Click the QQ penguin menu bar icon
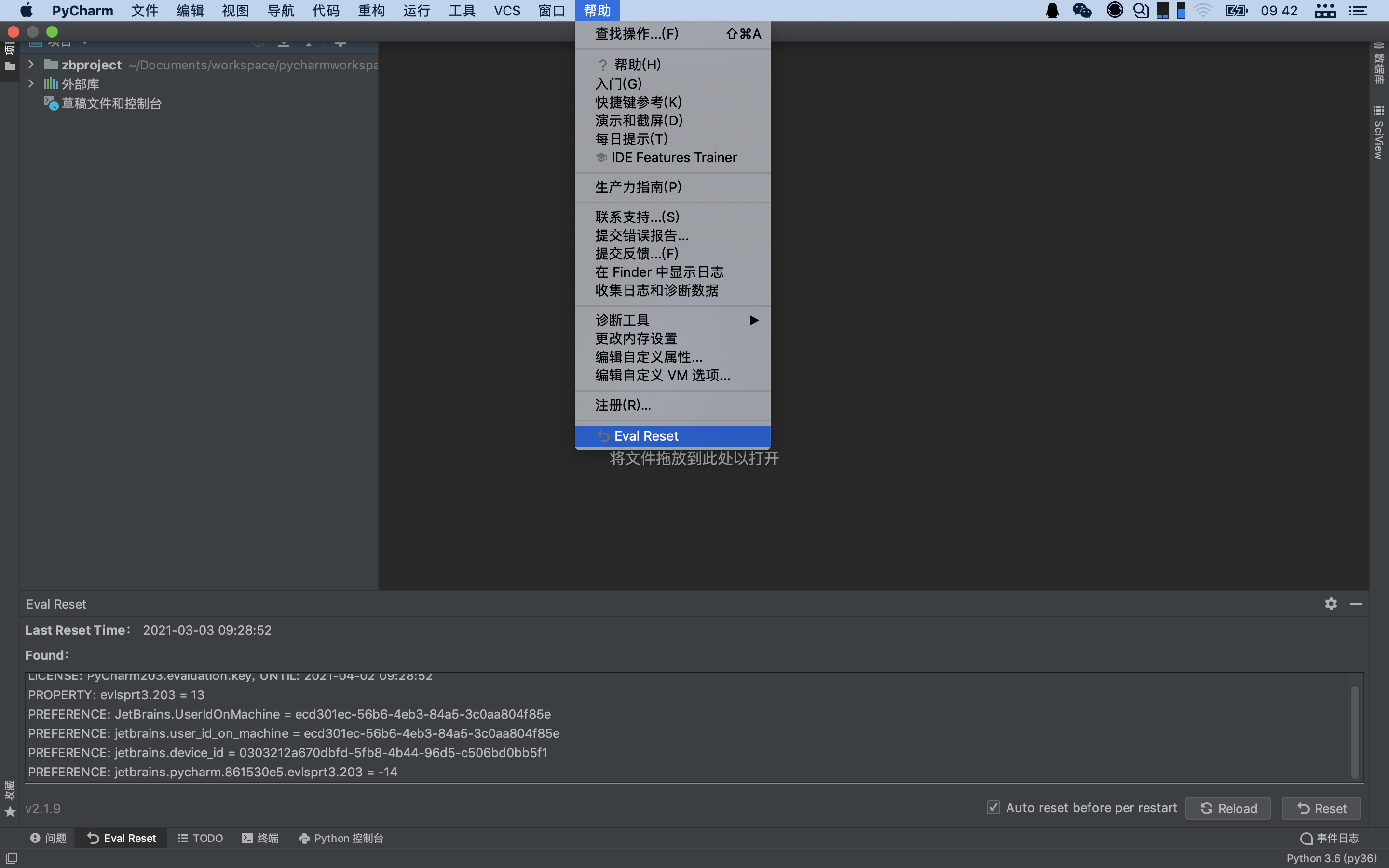 click(x=1052, y=10)
